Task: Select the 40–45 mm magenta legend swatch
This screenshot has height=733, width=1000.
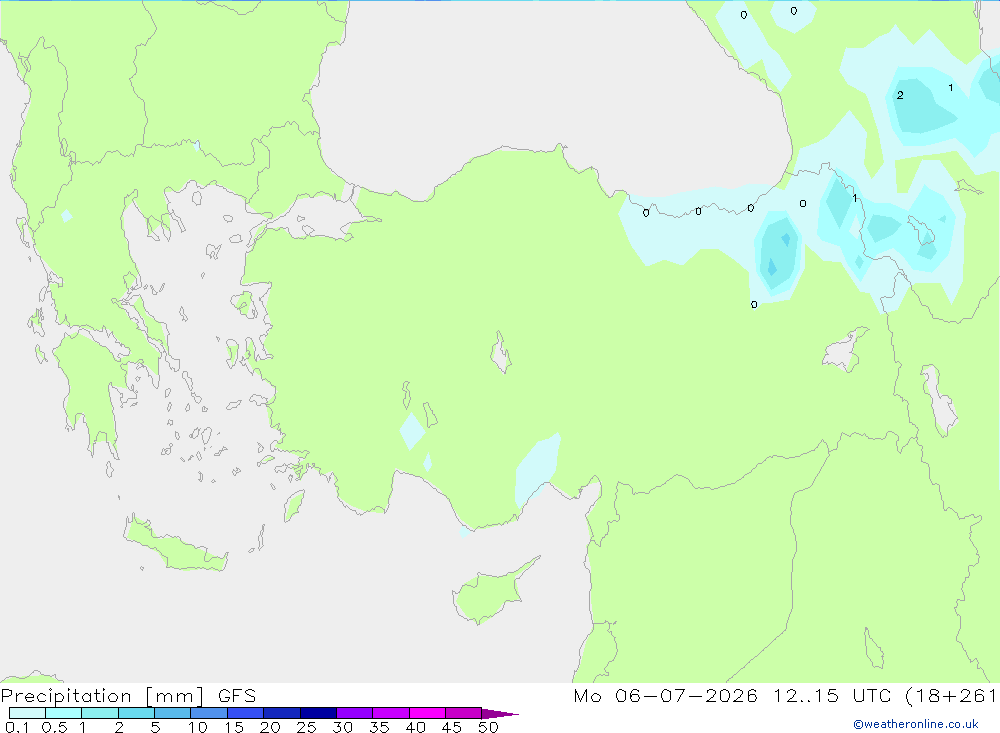Action: 427,713
